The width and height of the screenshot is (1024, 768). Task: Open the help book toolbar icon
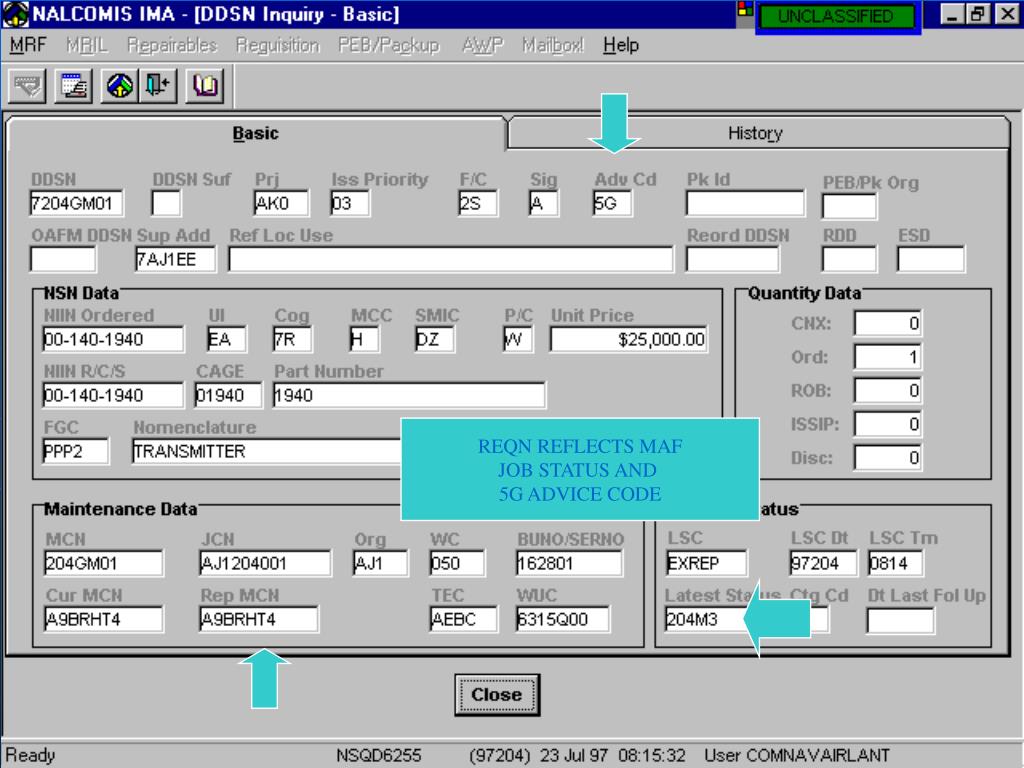click(205, 86)
